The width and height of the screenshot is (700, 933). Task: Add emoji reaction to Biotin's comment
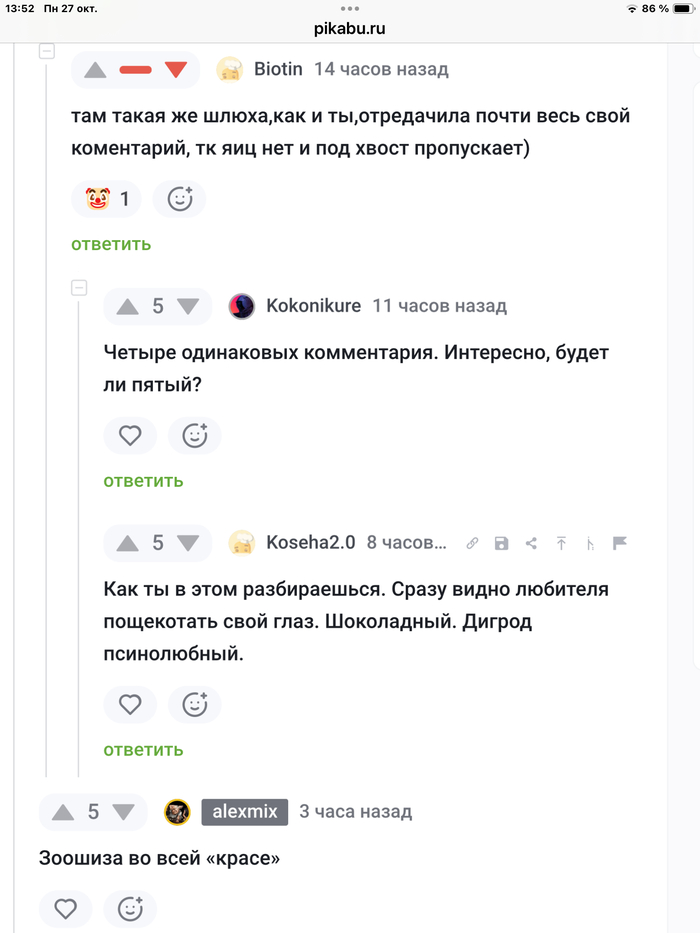click(179, 199)
